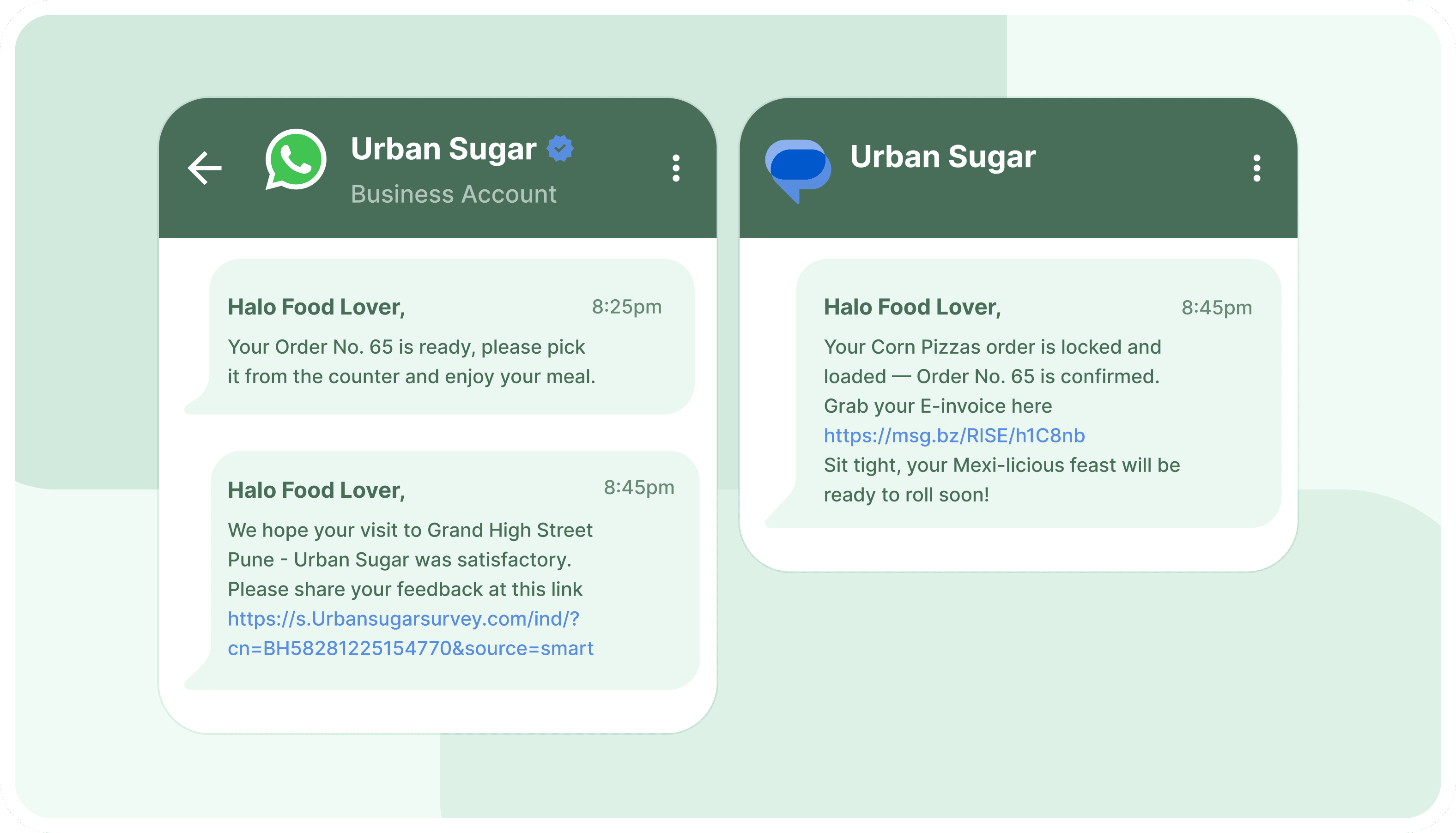The height and width of the screenshot is (833, 1456).
Task: Click the green WhatsApp logo icon
Action: click(x=296, y=159)
